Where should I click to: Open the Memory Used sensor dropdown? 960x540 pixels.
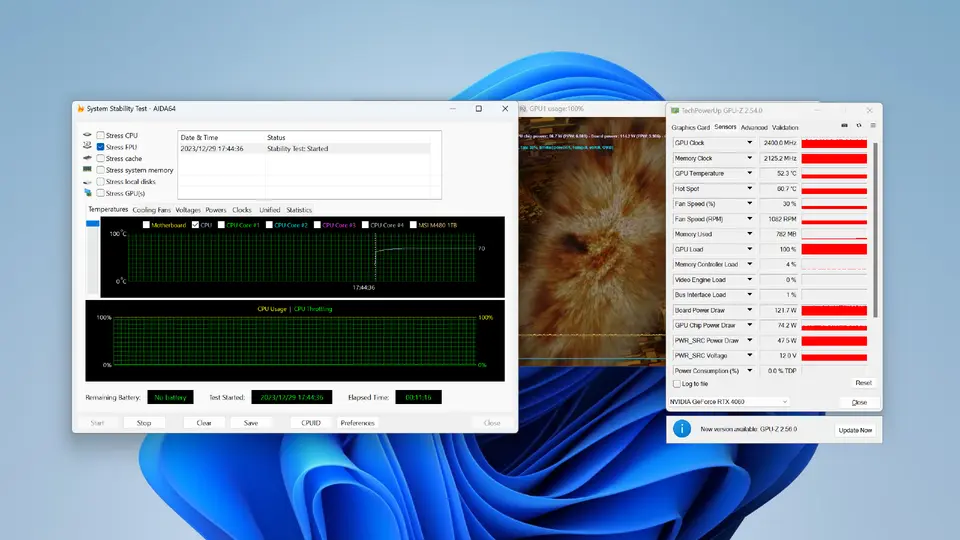(x=749, y=234)
